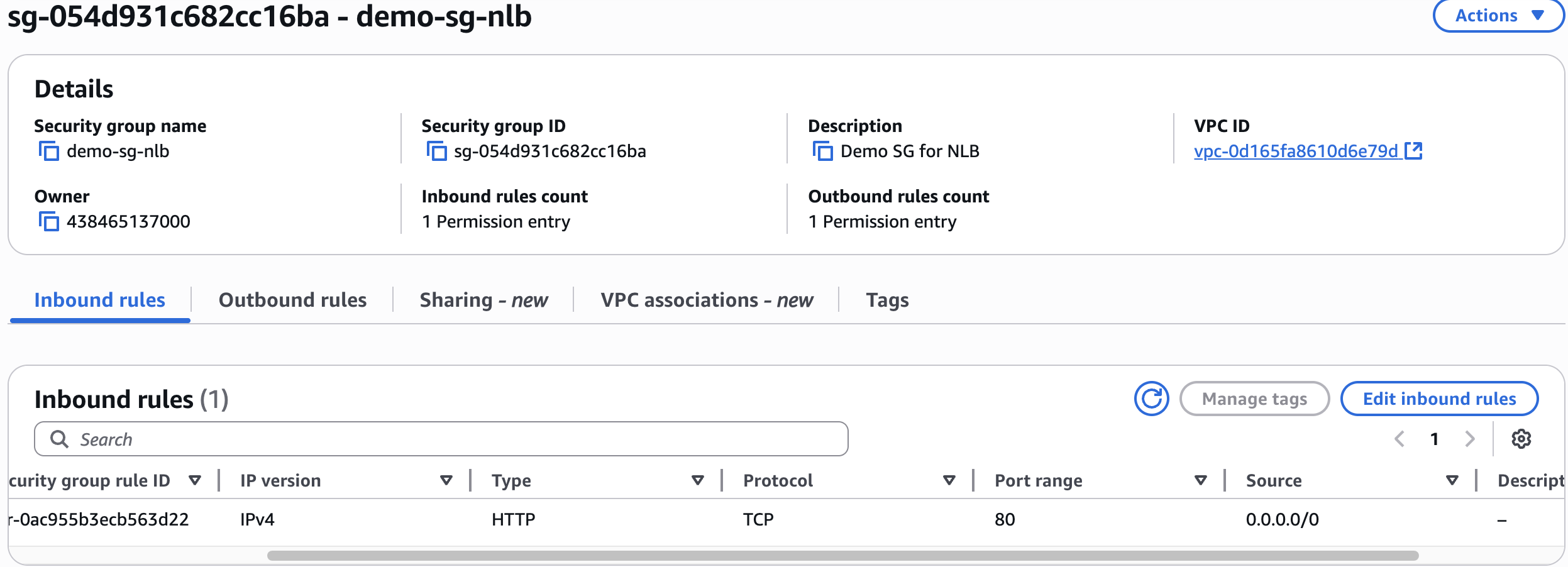Image resolution: width=1568 pixels, height=567 pixels.
Task: Click the horizontal table scrollbar
Action: tap(842, 556)
